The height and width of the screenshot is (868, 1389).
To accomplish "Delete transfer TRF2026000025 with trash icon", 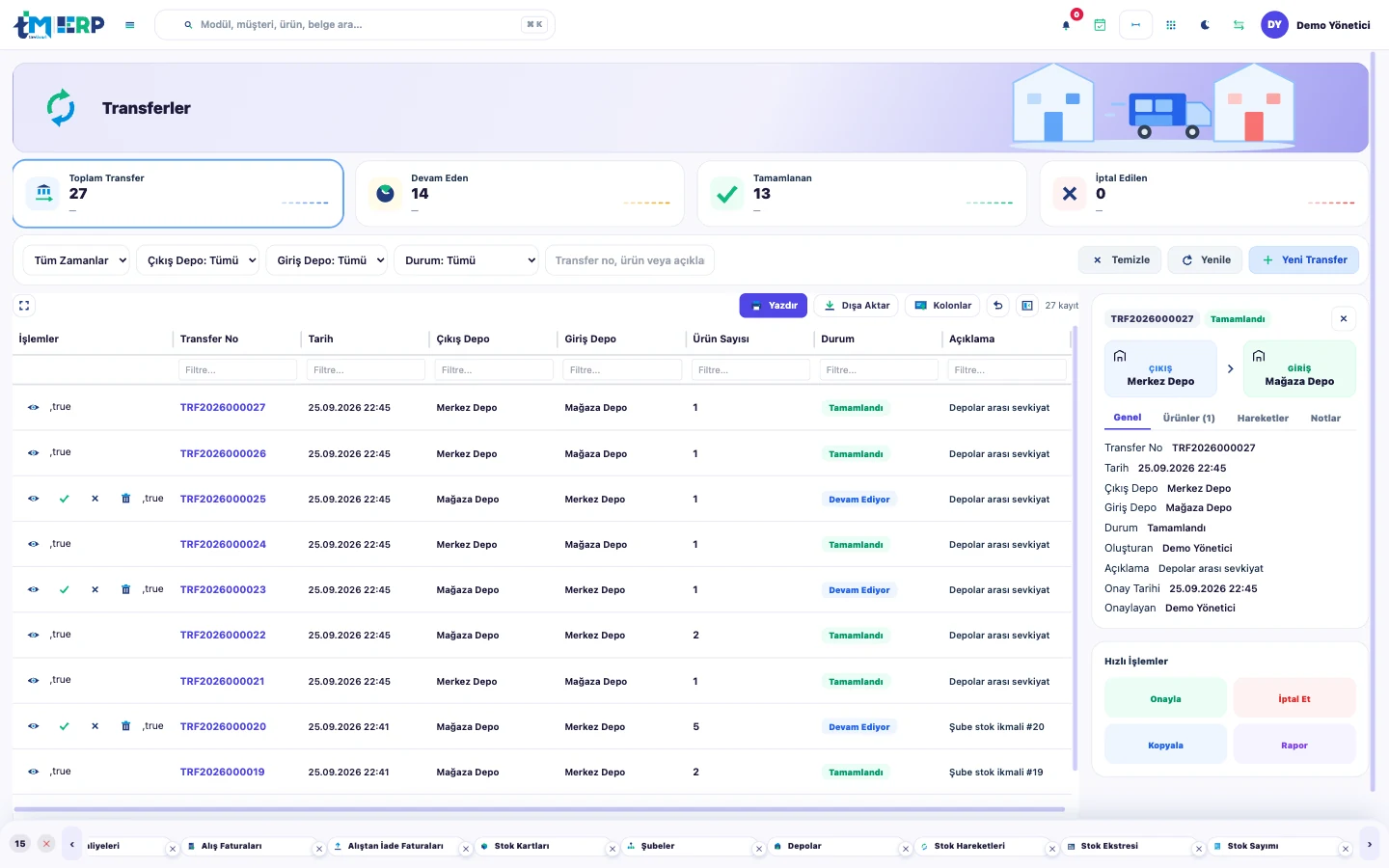I will coord(125,499).
